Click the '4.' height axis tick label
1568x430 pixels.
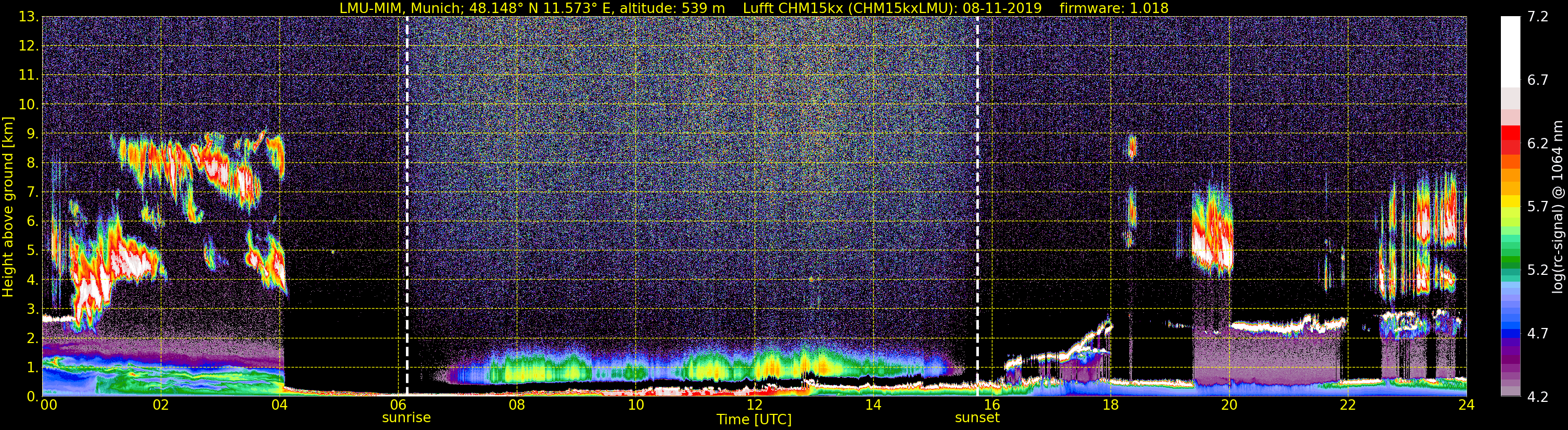coord(32,280)
